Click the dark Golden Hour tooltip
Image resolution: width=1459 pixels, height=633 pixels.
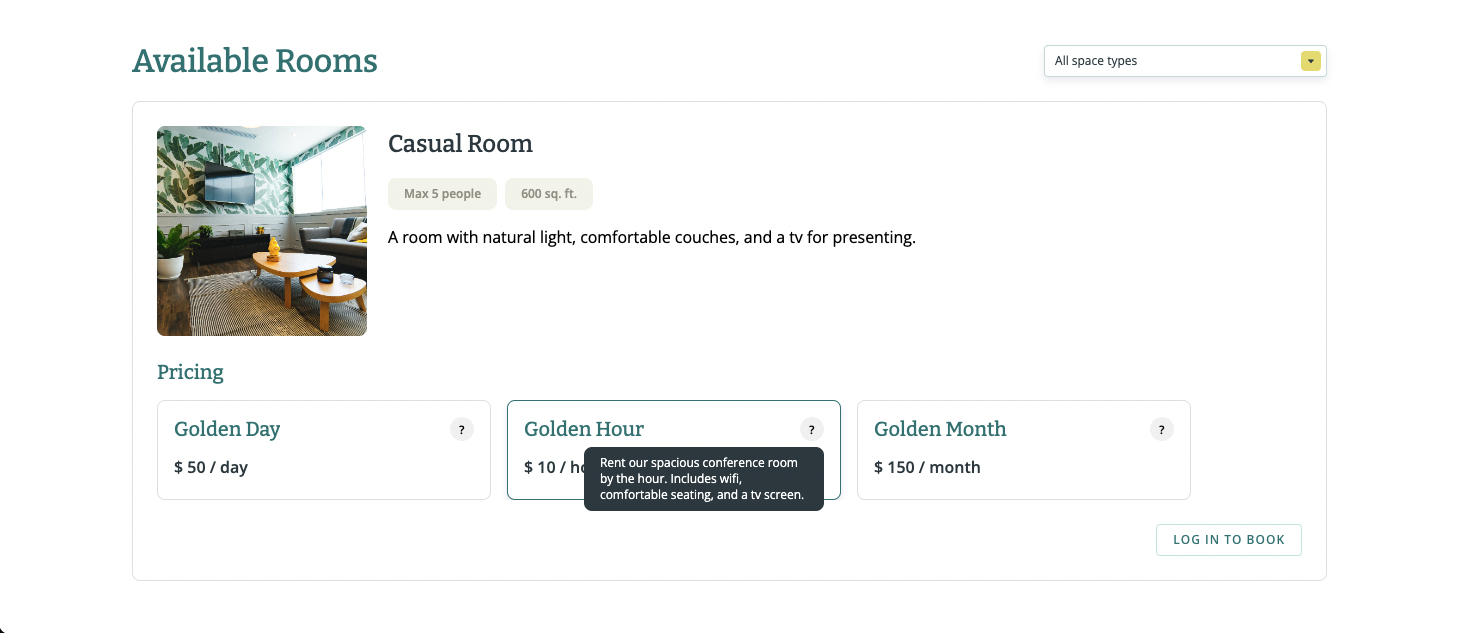click(x=703, y=479)
